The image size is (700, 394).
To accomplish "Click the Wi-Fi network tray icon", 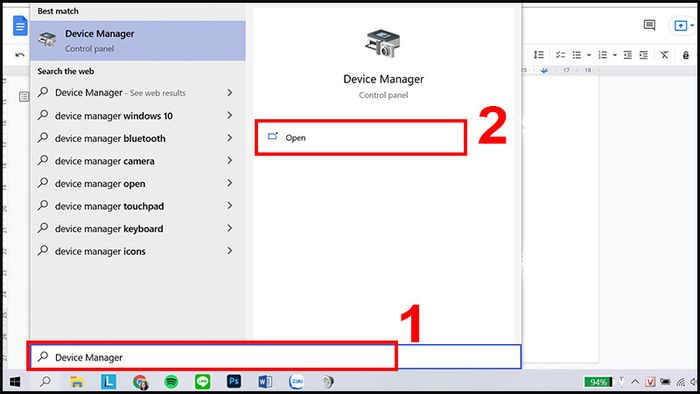I will [681, 382].
